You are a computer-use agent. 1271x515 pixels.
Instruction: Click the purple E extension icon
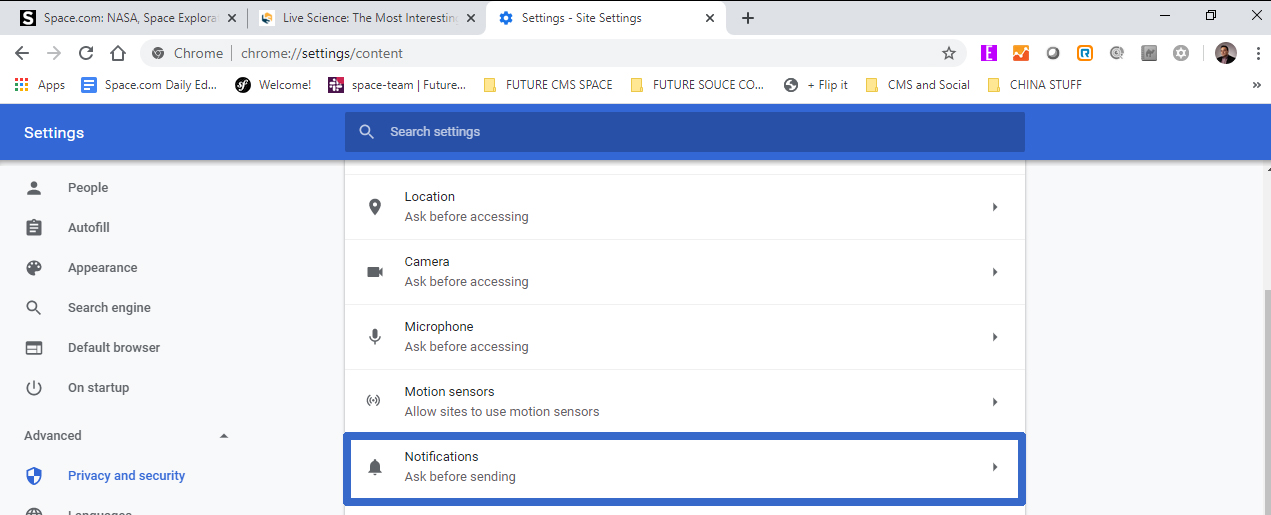[989, 53]
